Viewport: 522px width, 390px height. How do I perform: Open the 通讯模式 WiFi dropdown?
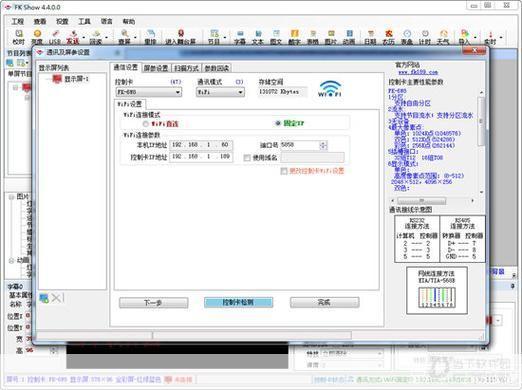coord(220,92)
